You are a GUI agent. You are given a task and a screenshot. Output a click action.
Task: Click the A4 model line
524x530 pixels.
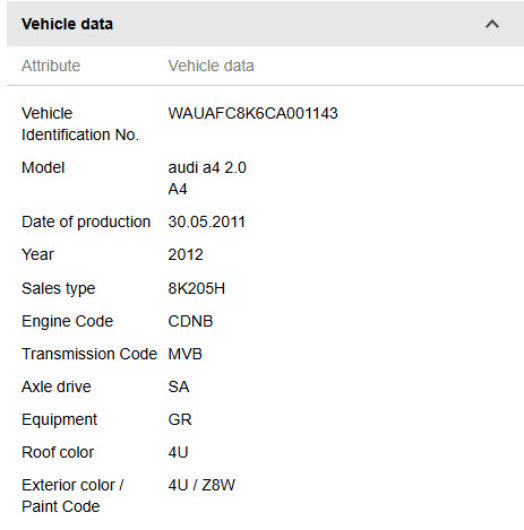click(x=177, y=189)
